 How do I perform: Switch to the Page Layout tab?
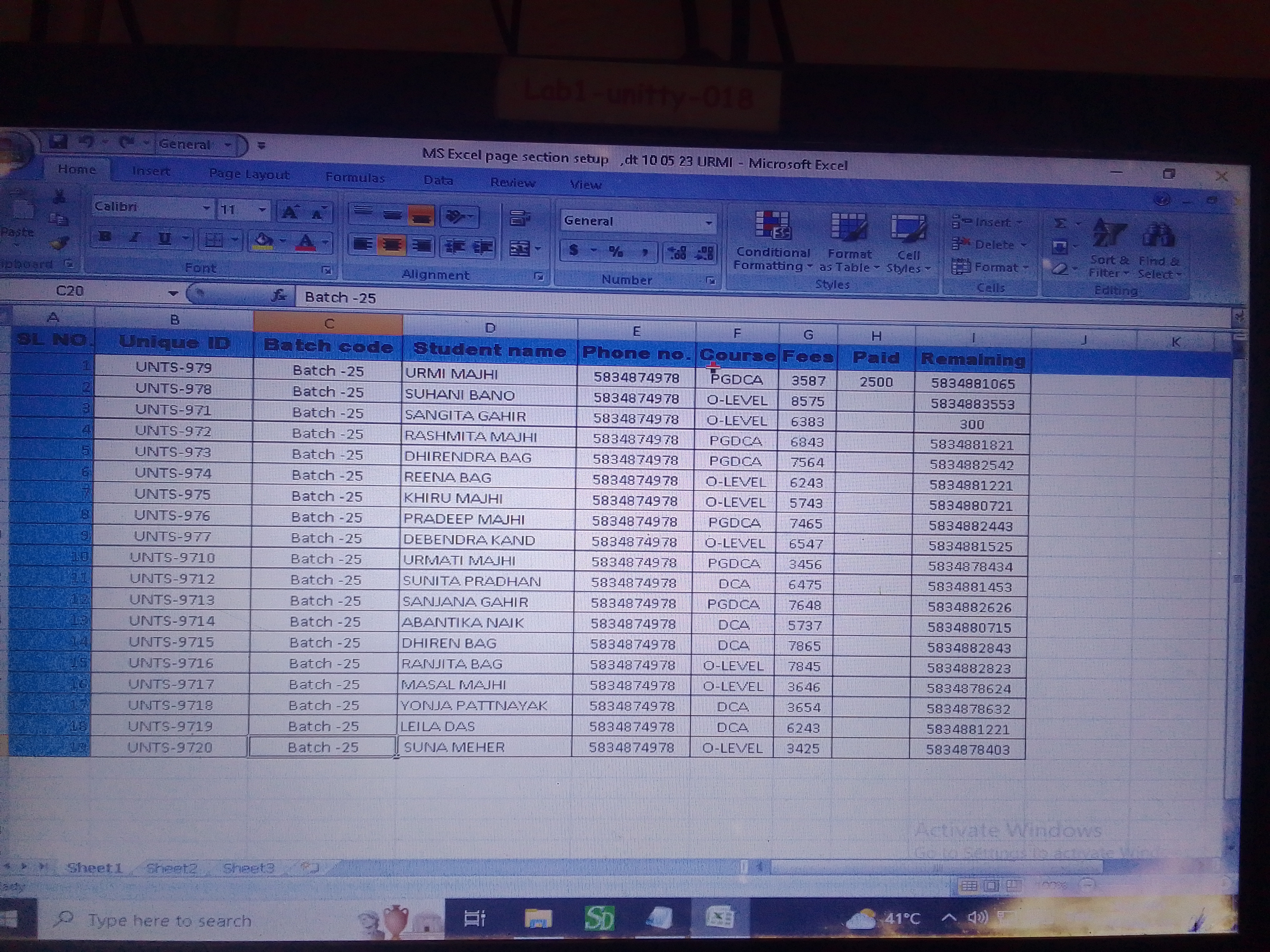point(249,175)
